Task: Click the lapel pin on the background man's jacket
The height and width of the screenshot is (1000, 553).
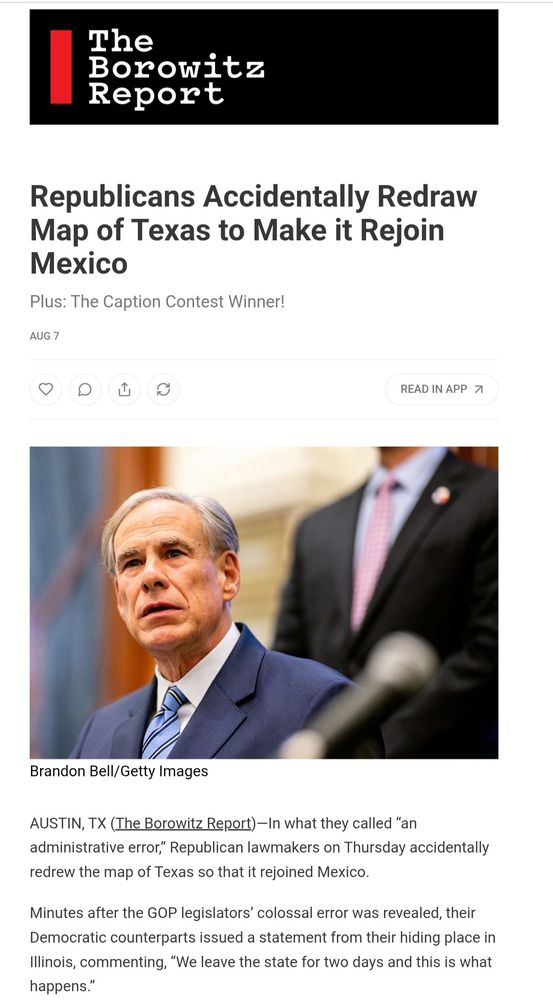Action: (x=441, y=496)
